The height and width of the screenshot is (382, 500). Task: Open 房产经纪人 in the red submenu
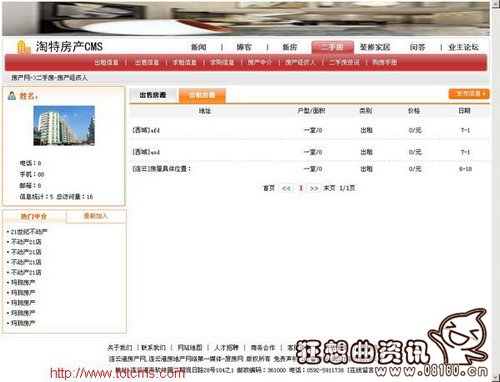coord(300,62)
